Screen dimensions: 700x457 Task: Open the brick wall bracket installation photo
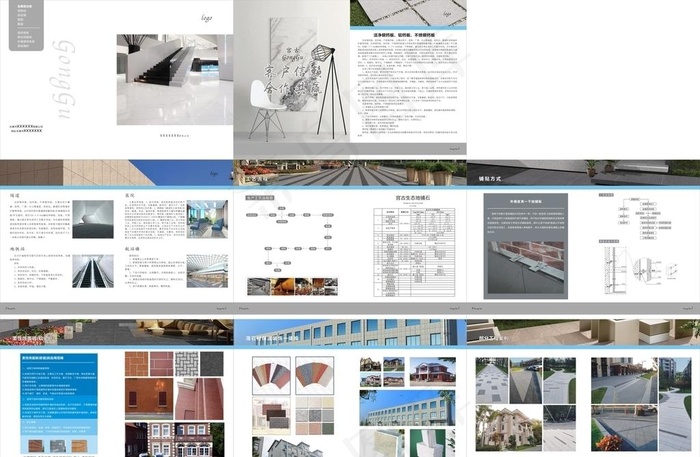(526, 268)
